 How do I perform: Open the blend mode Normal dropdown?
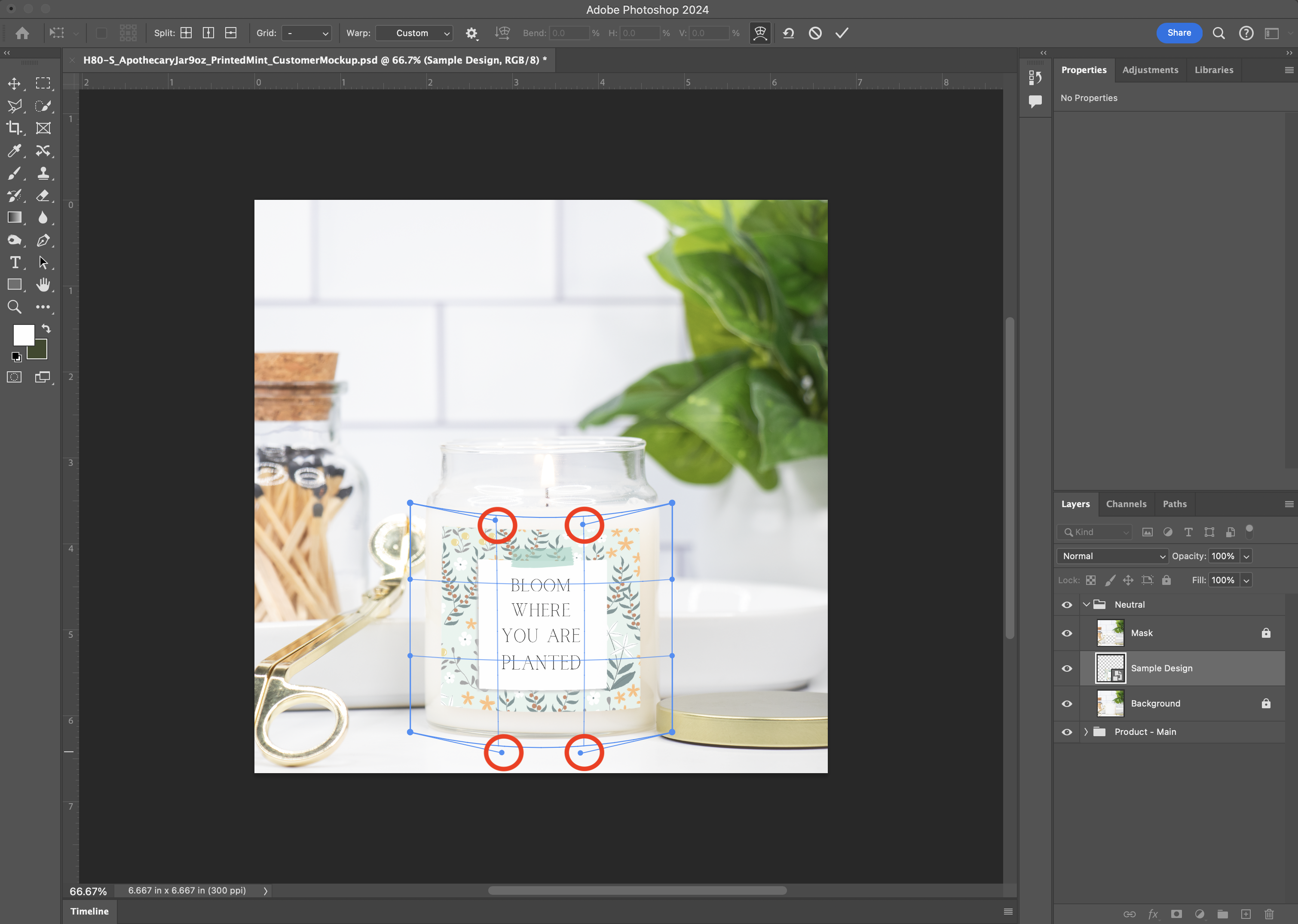coord(1112,556)
